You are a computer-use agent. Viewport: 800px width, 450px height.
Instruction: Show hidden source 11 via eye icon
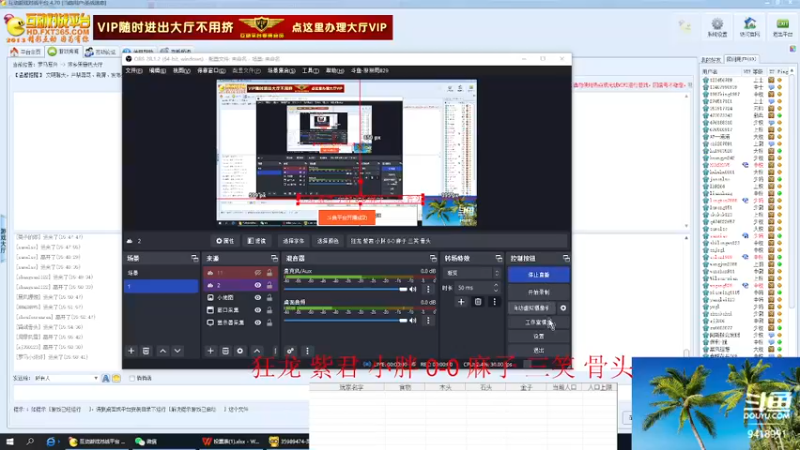pyautogui.click(x=258, y=273)
